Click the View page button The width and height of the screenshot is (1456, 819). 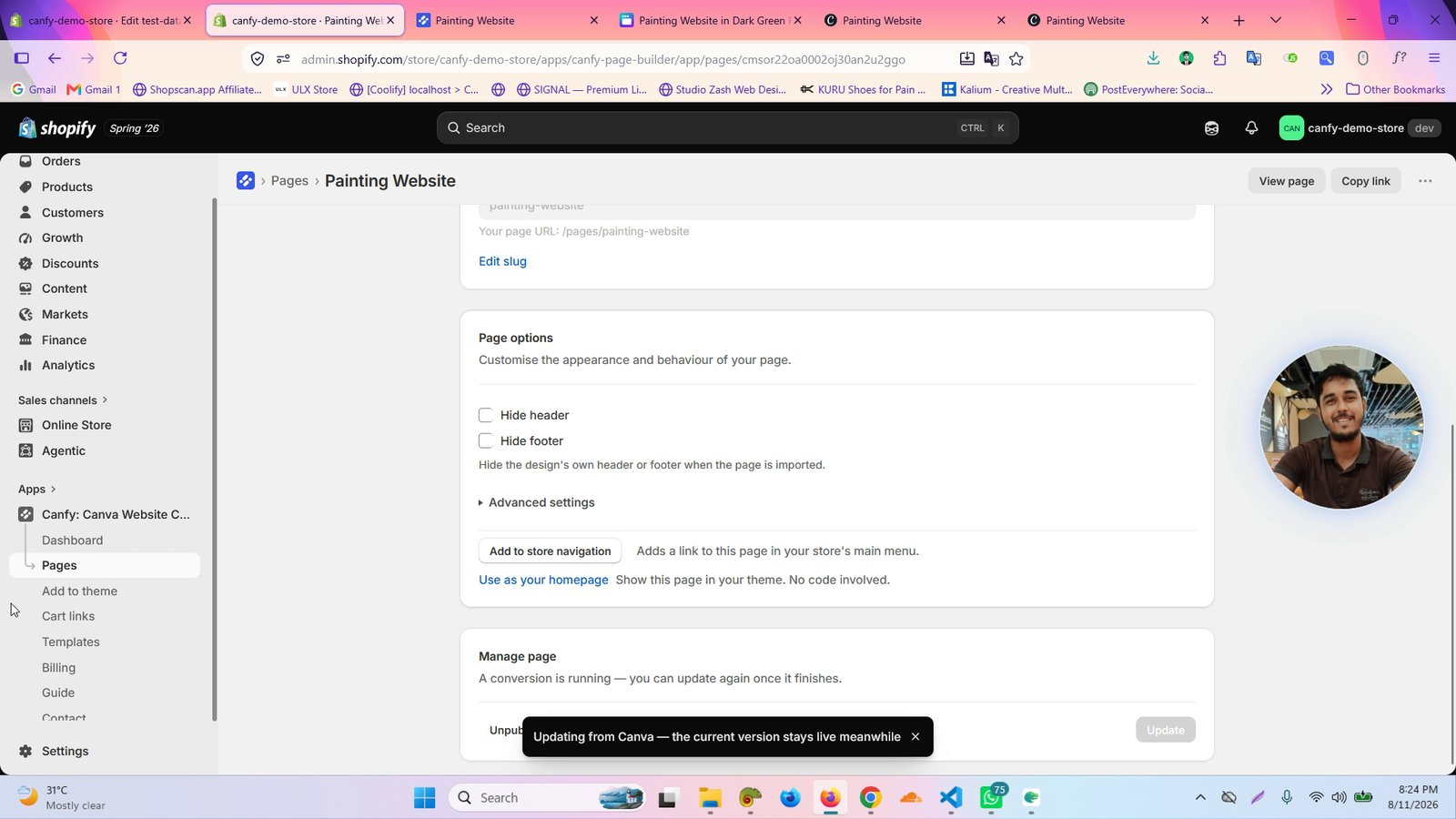(1287, 181)
